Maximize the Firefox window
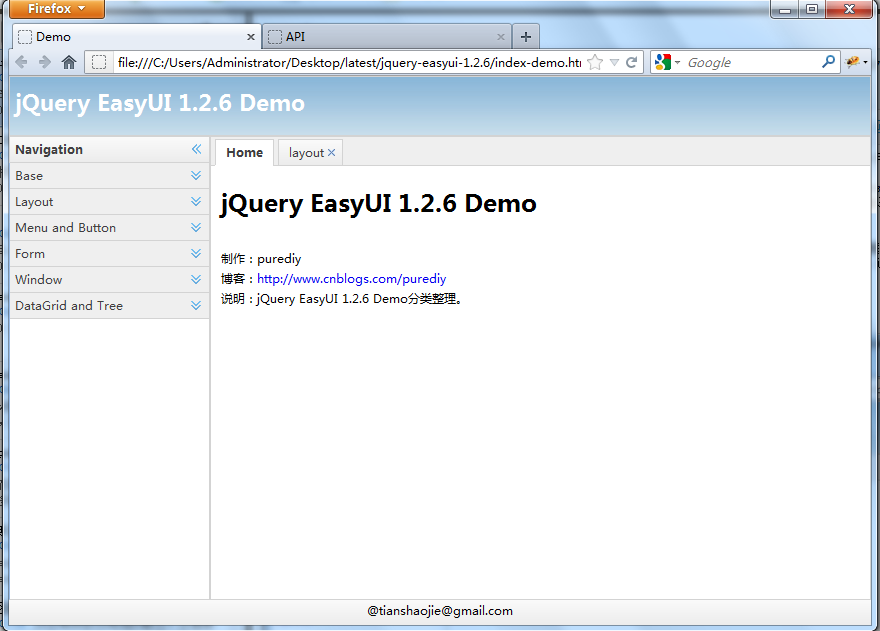 (812, 9)
